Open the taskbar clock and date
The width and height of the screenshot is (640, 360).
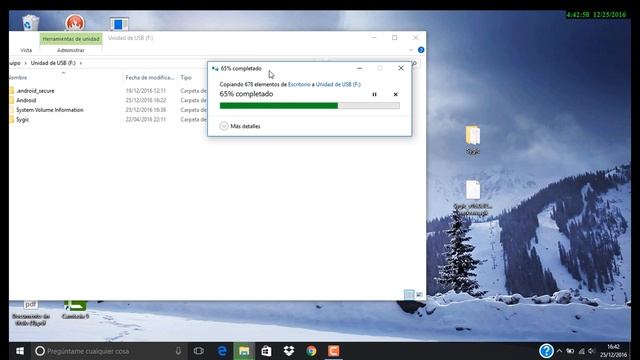(613, 351)
